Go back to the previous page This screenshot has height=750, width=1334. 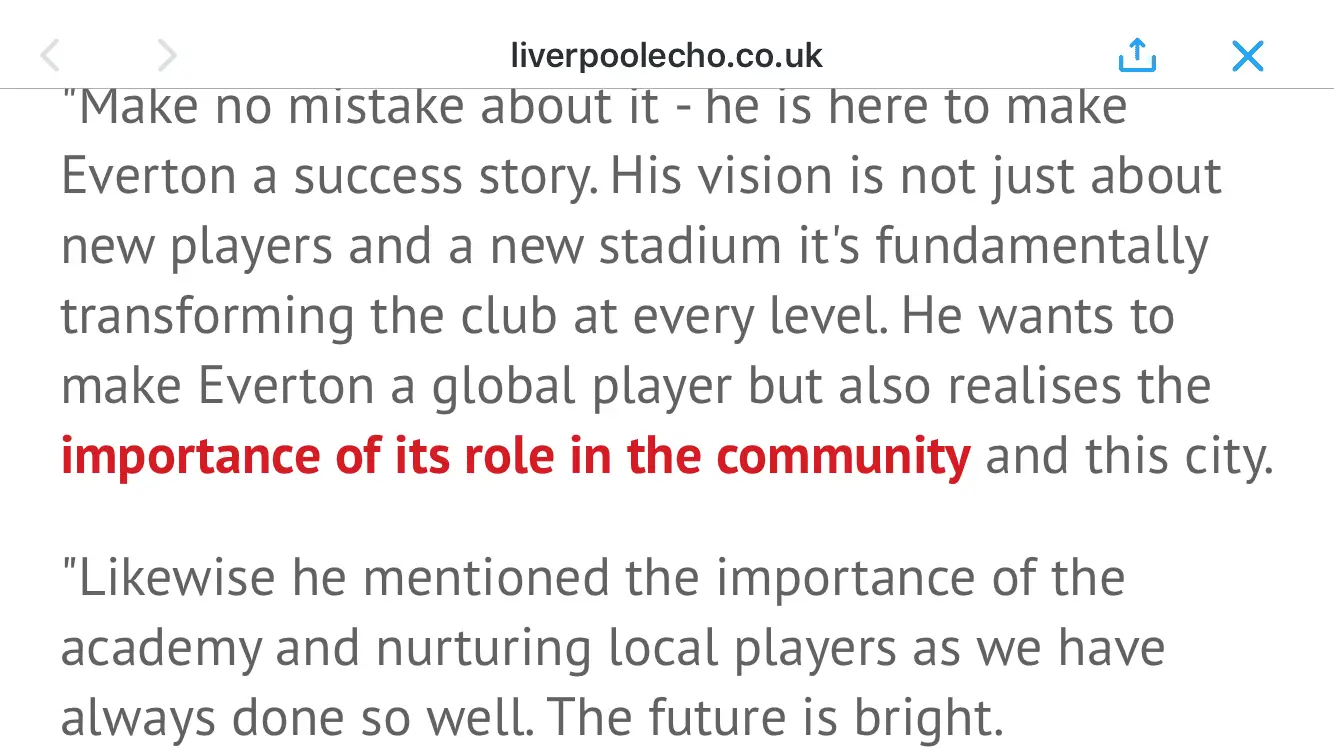(x=50, y=56)
